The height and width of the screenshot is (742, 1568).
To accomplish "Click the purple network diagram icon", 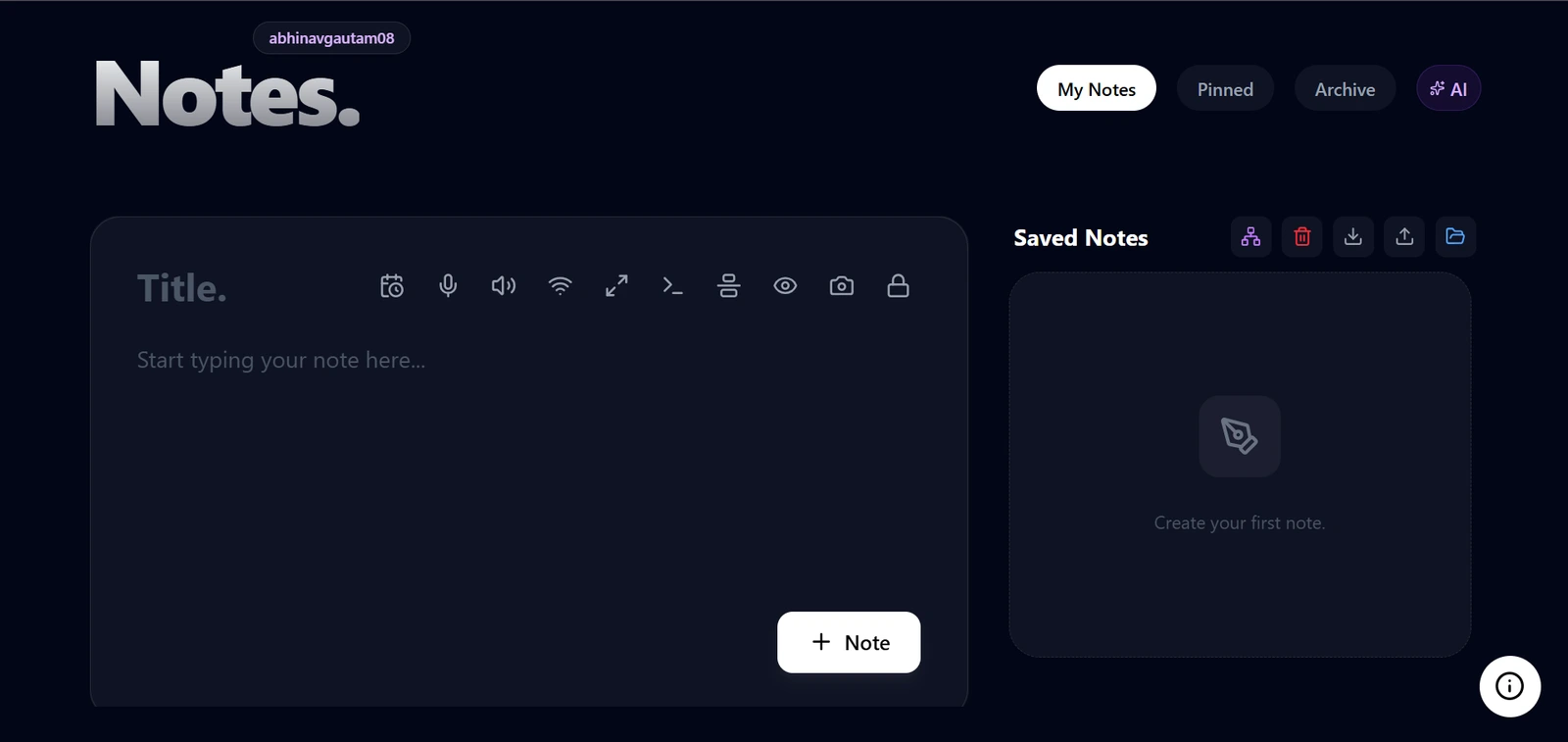I will [x=1250, y=236].
